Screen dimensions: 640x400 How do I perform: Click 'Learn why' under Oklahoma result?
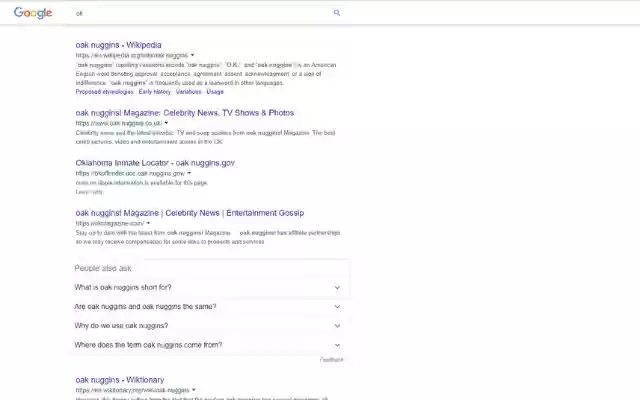[x=89, y=192]
